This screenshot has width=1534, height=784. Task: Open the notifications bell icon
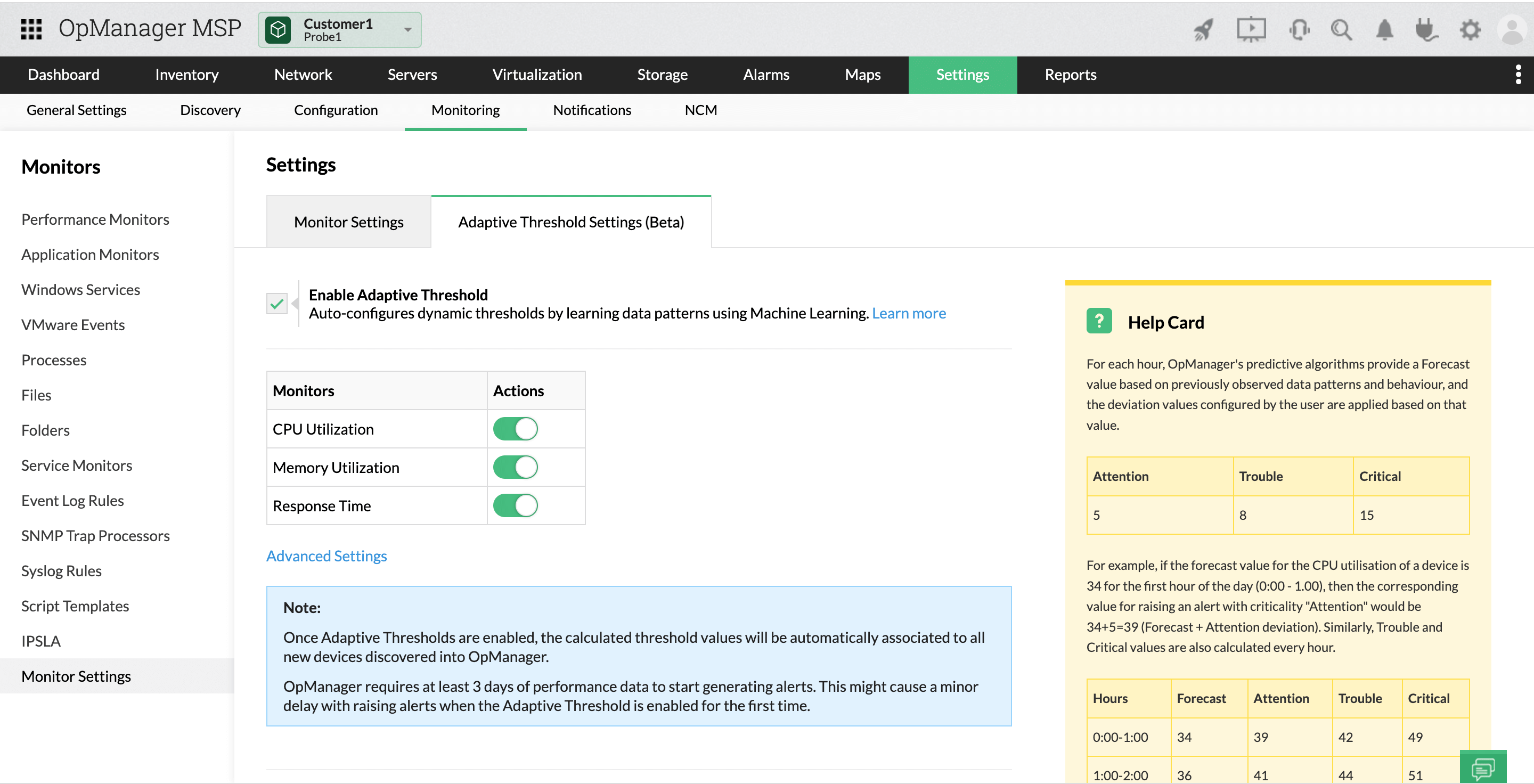coord(1384,29)
